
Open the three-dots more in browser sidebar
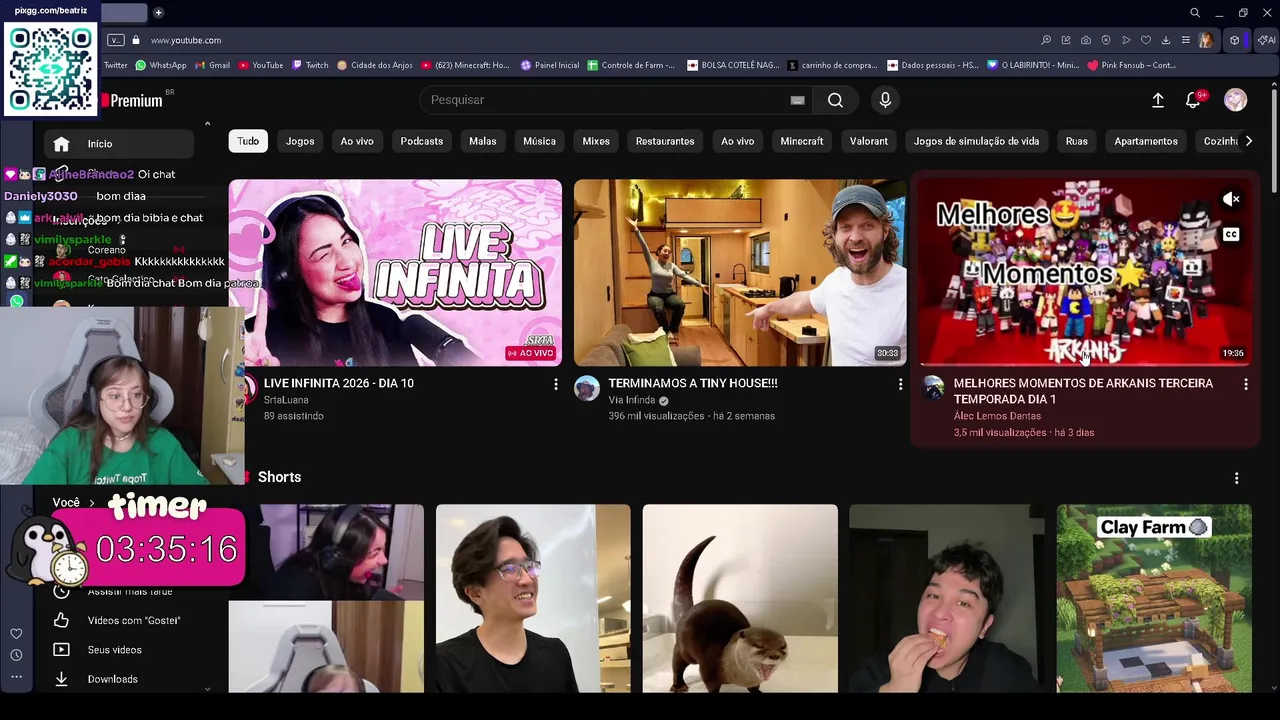(16, 677)
